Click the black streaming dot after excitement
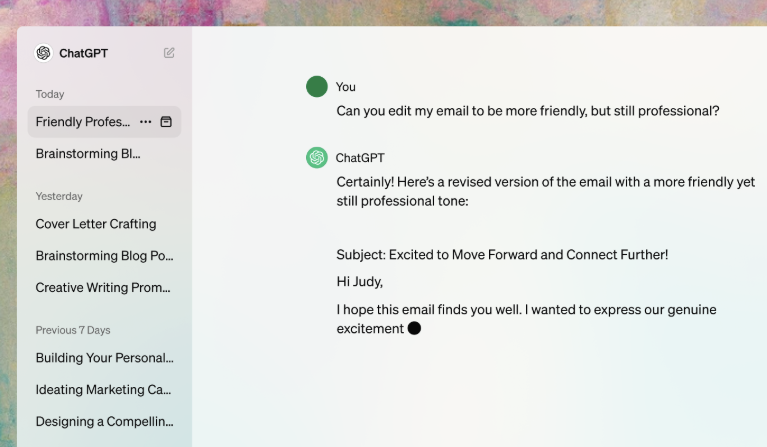This screenshot has height=447, width=767. coord(414,328)
